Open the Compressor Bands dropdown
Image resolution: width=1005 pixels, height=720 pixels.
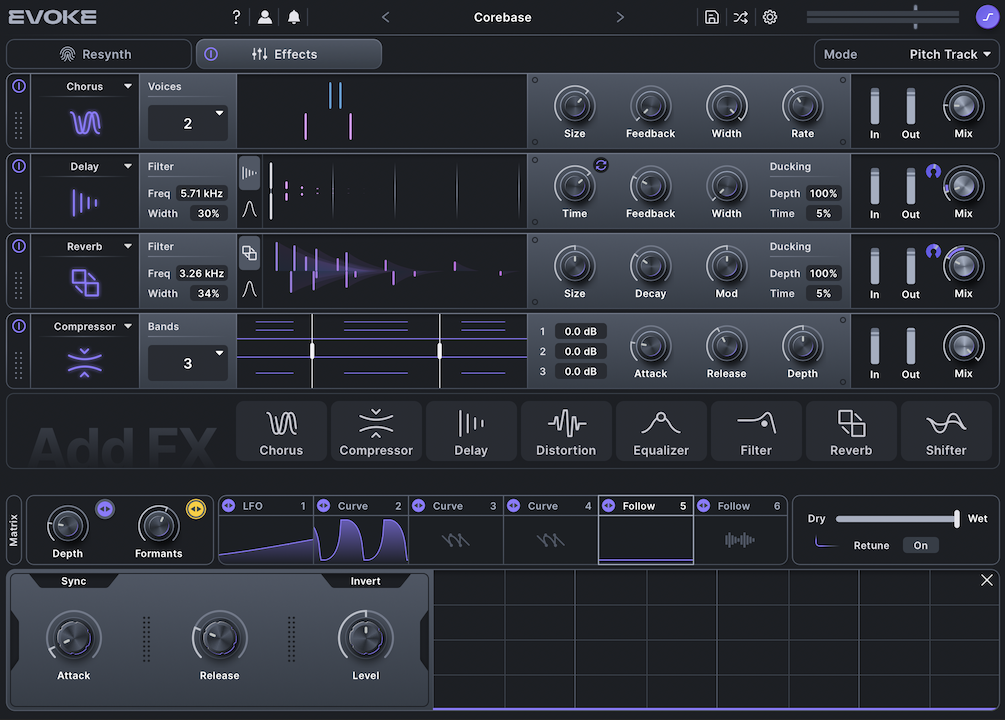[x=188, y=363]
